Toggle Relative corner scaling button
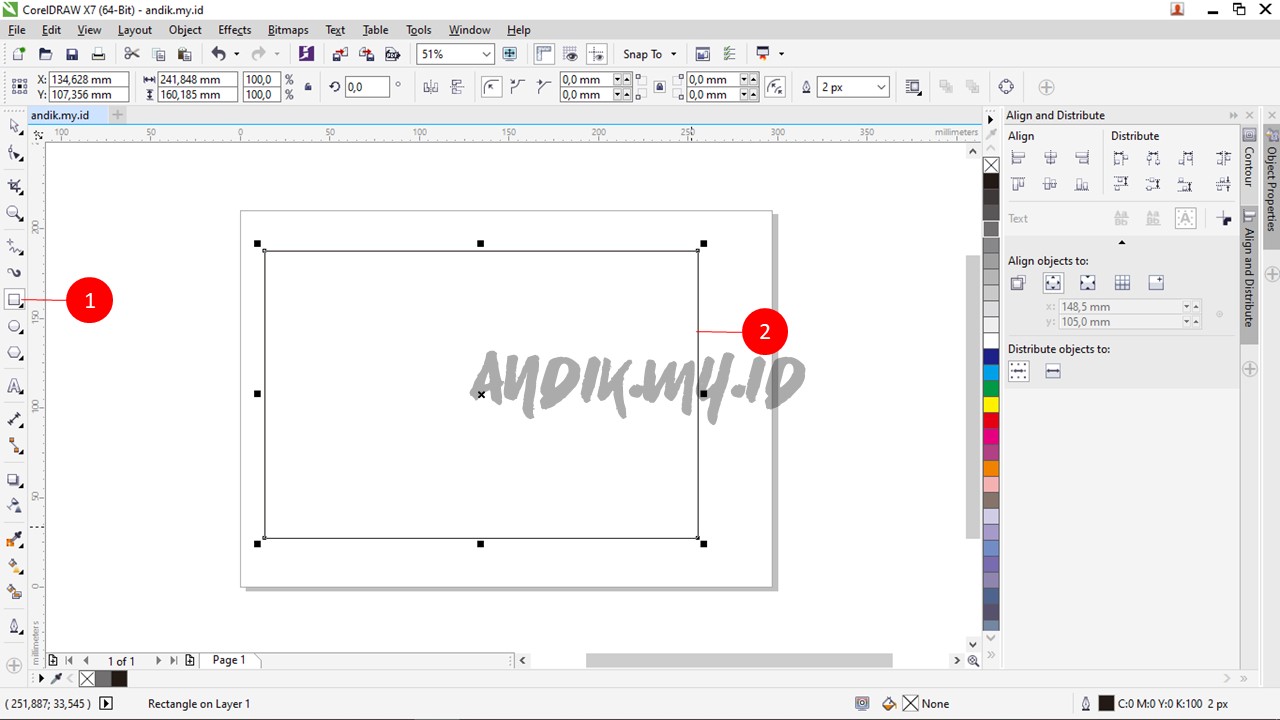This screenshot has height=720, width=1280. point(775,87)
